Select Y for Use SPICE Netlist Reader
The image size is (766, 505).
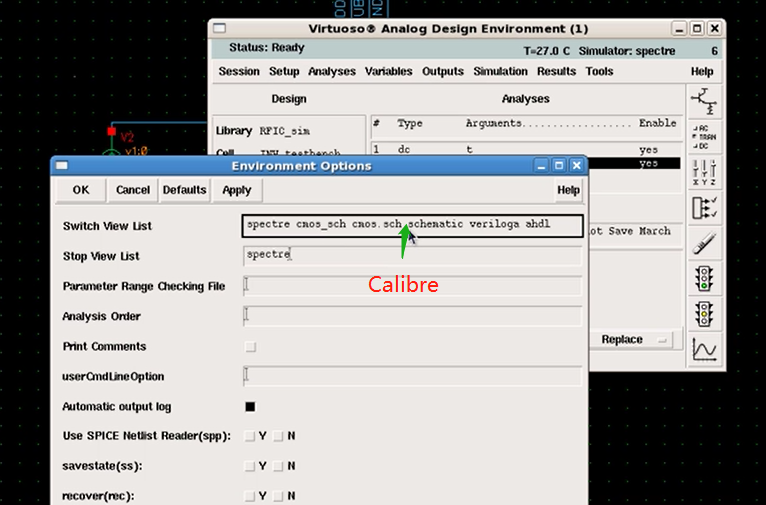click(x=250, y=436)
